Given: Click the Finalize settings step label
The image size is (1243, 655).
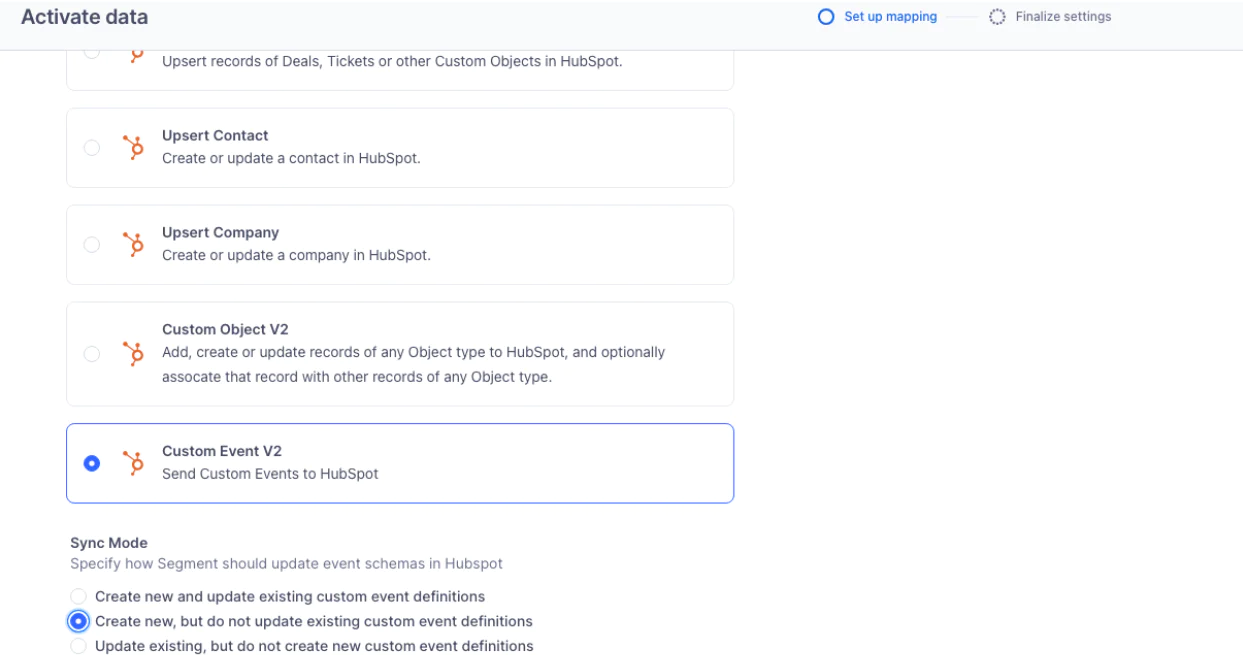Looking at the screenshot, I should [x=1062, y=16].
